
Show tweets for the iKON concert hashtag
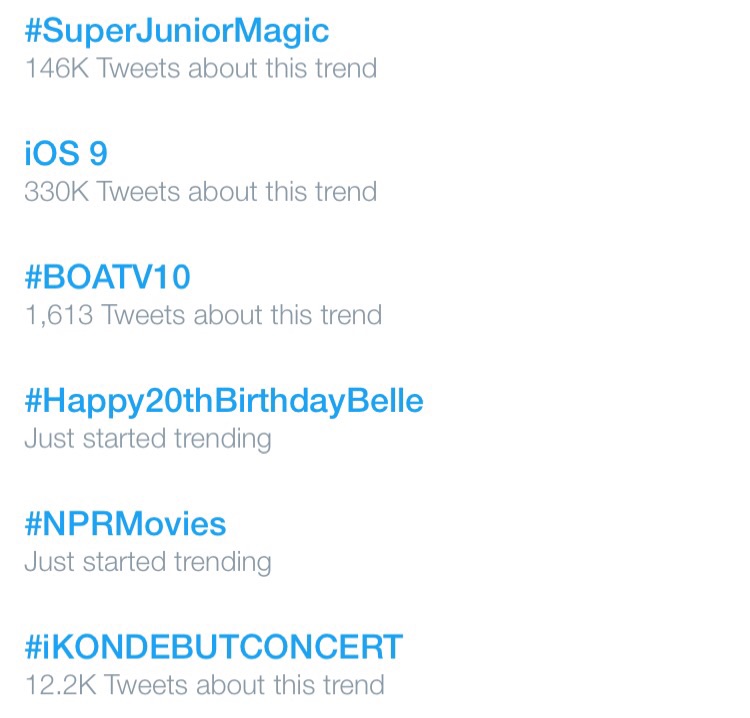213,647
